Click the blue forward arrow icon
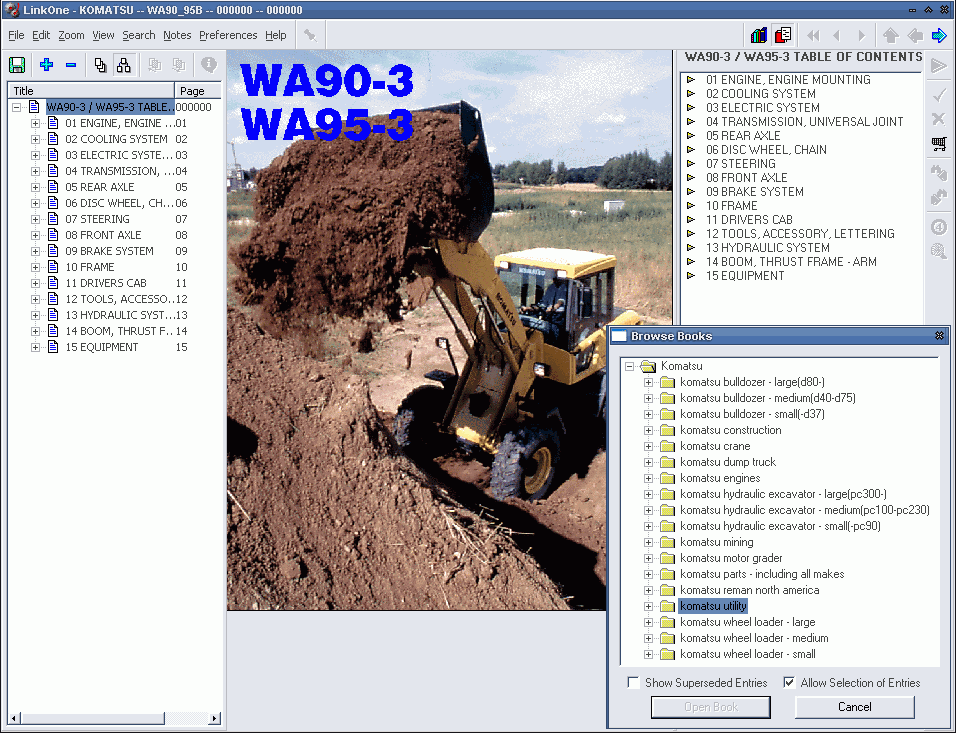Viewport: 956px width, 733px height. 939,35
